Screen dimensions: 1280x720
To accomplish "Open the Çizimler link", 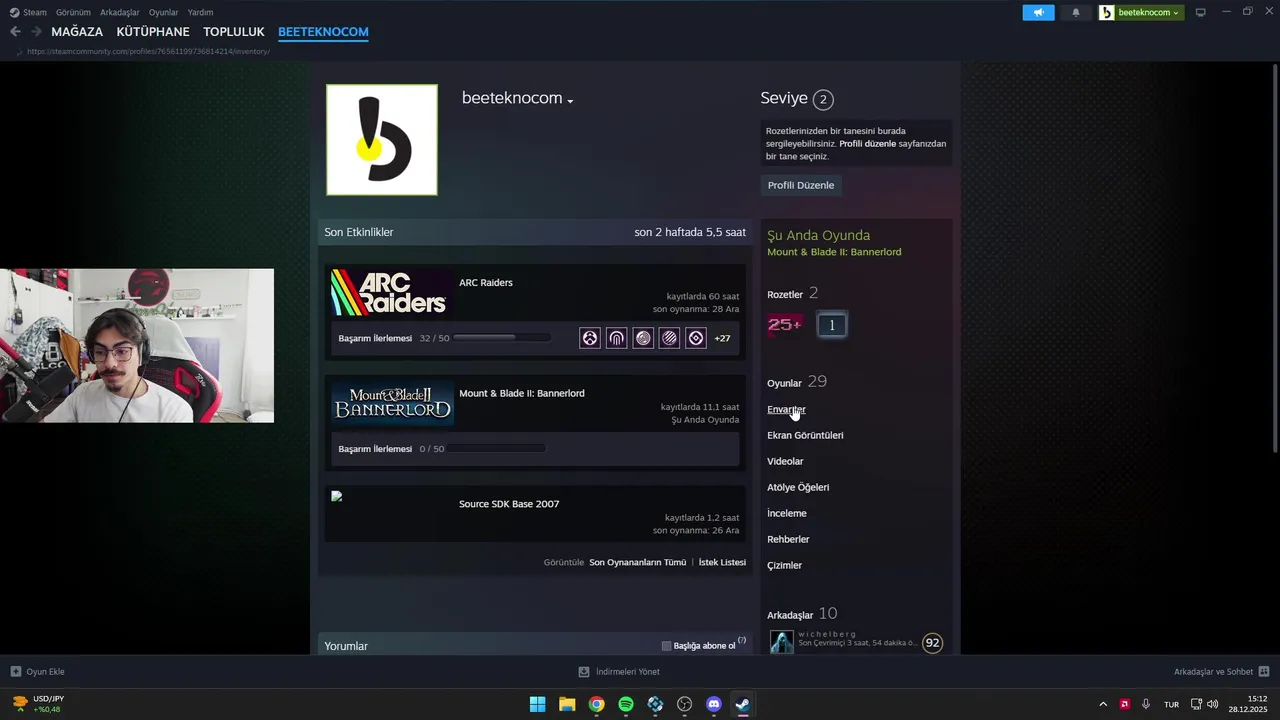I will pos(784,565).
